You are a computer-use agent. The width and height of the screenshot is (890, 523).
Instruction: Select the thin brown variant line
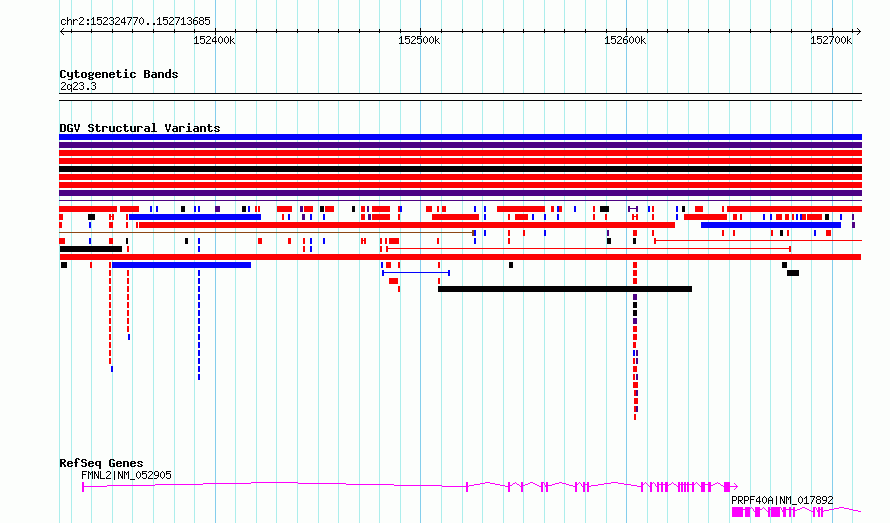(x=266, y=233)
